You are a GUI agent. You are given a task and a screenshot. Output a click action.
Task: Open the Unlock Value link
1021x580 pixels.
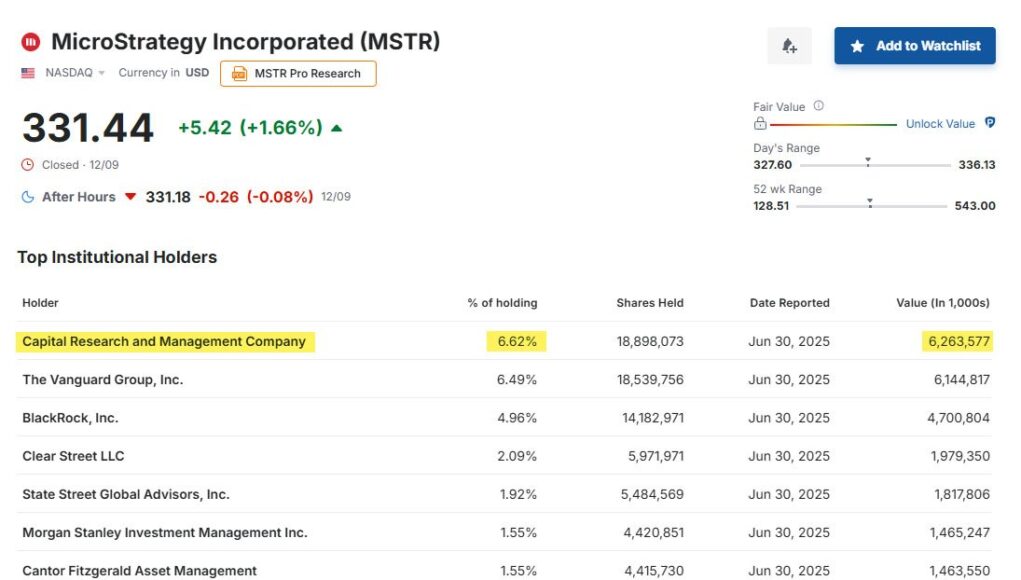click(x=940, y=124)
